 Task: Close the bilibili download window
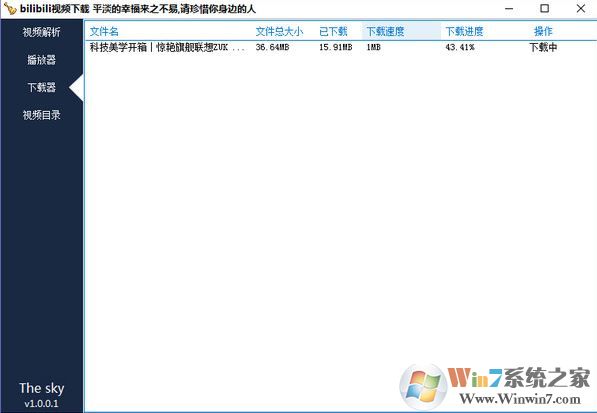pos(581,8)
